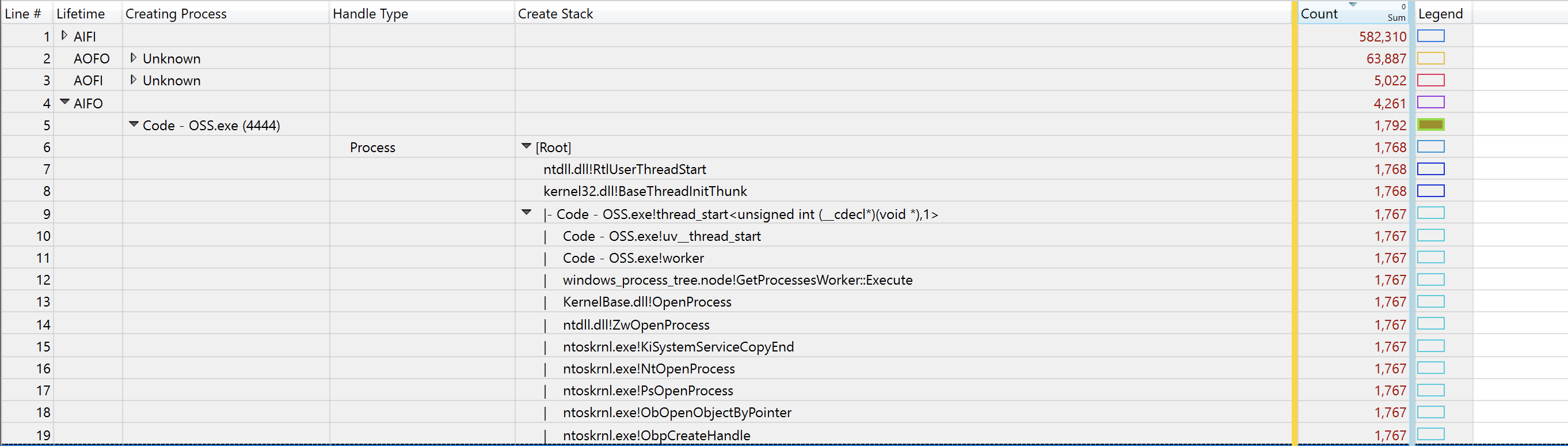1568x446 pixels.
Task: Click the Creating Process column header
Action: pyautogui.click(x=176, y=13)
